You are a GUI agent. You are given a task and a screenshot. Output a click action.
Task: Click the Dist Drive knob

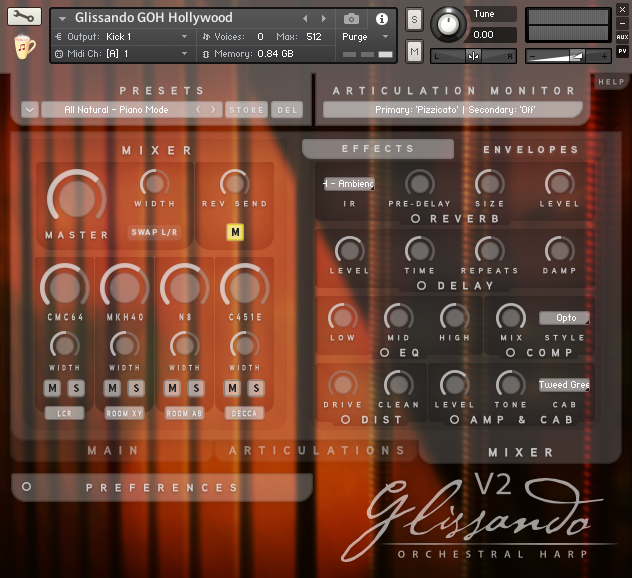coord(343,385)
